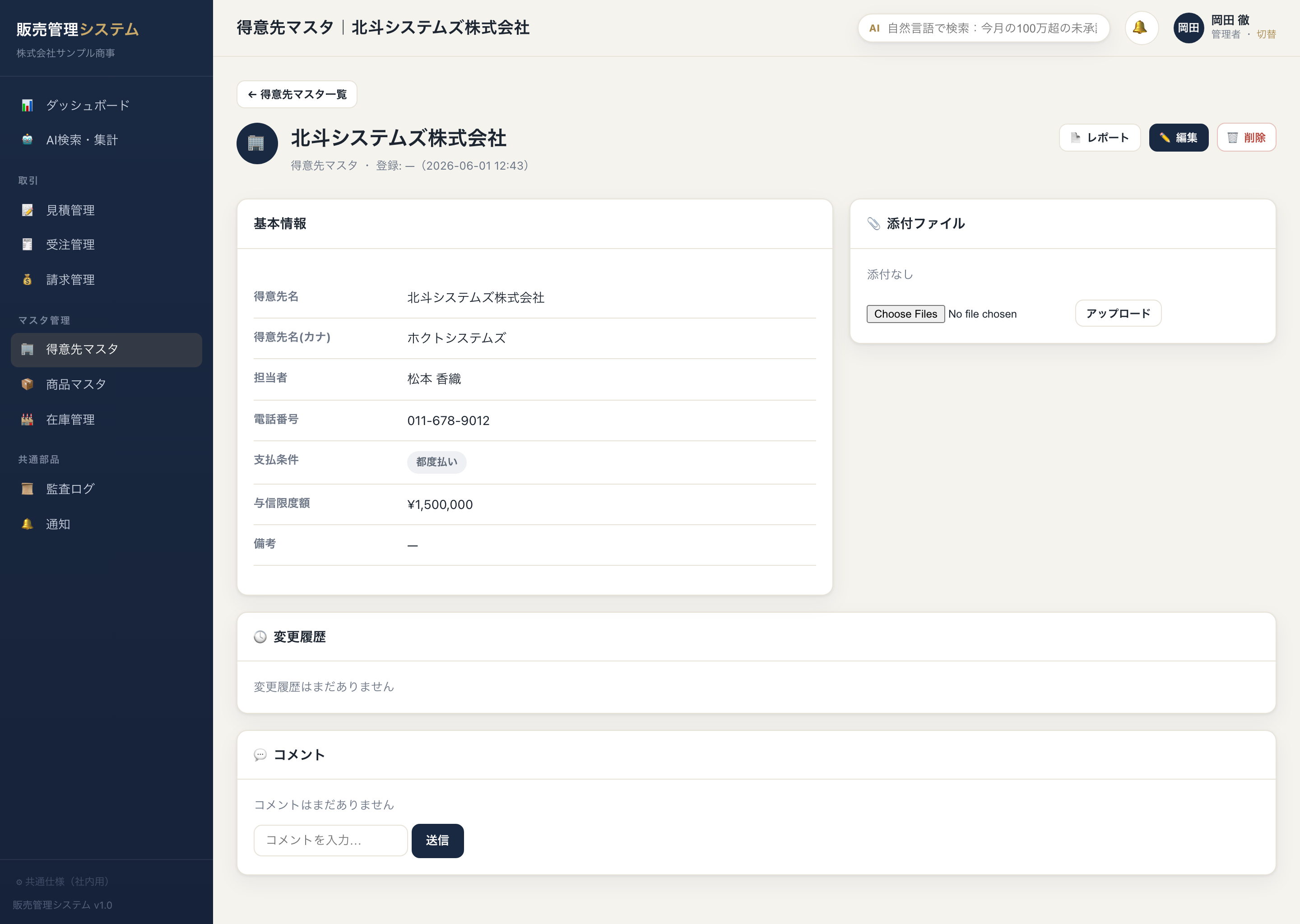
Task: Open 共通仕様（社内用） footer link
Action: [62, 881]
